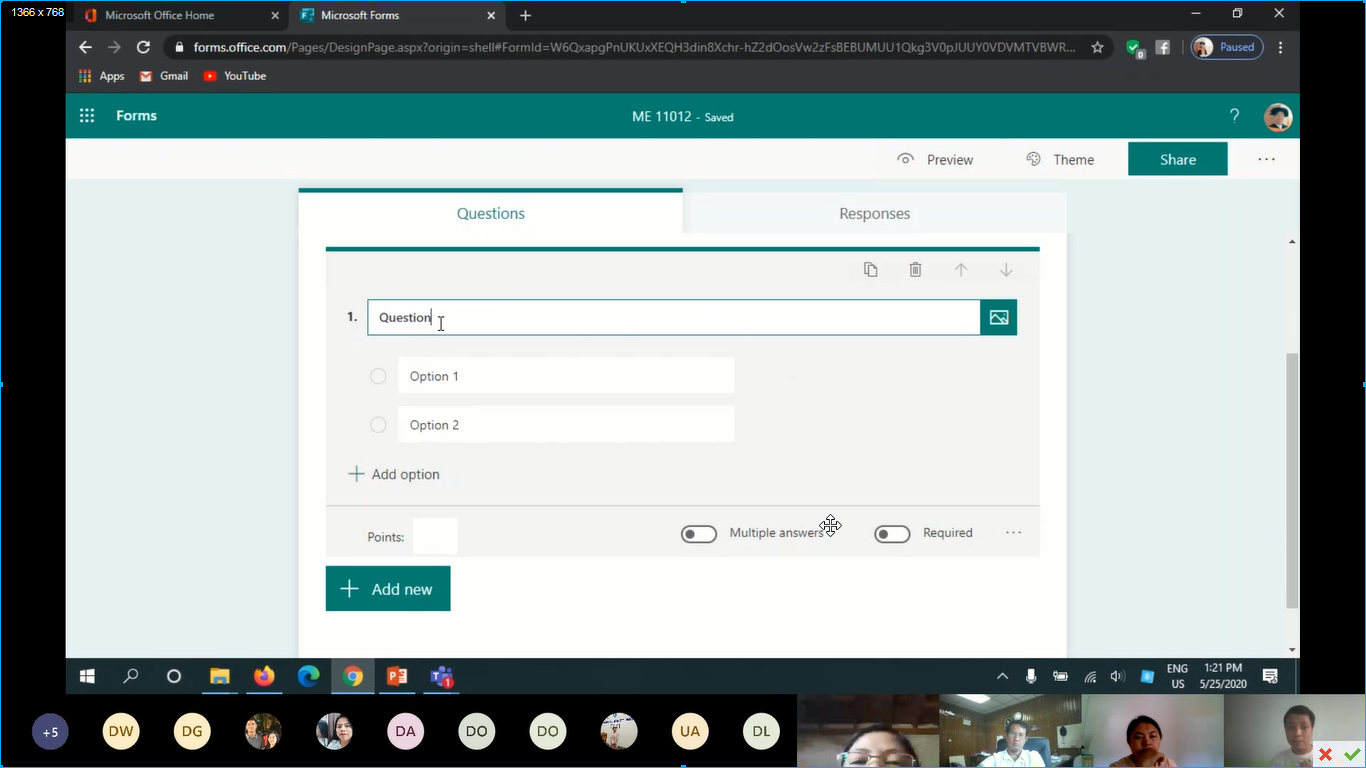Open help with the question mark icon
Screen dimensions: 1366x768
coord(1235,116)
